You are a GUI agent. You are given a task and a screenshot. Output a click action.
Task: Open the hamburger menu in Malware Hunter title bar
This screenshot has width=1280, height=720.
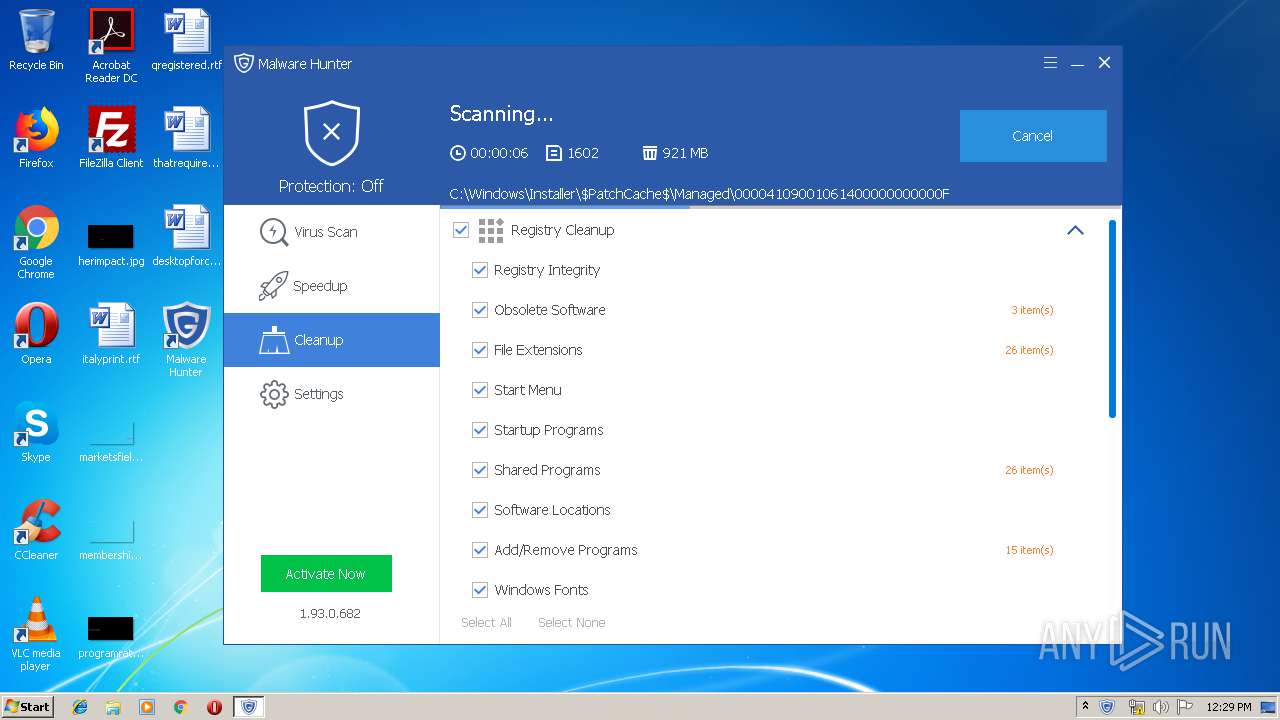click(1050, 62)
